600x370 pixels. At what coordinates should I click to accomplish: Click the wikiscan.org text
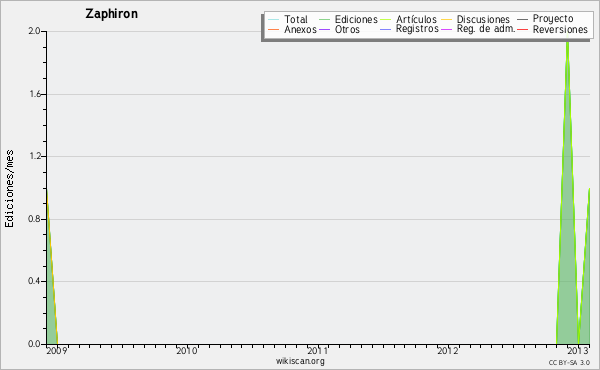click(300, 361)
